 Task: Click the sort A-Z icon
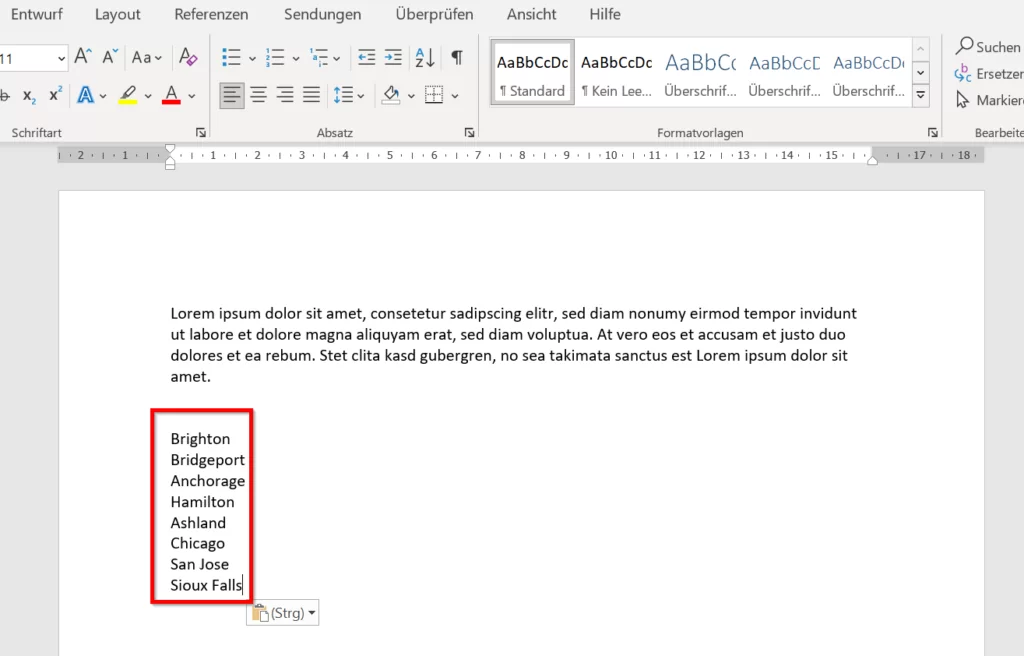pos(424,57)
